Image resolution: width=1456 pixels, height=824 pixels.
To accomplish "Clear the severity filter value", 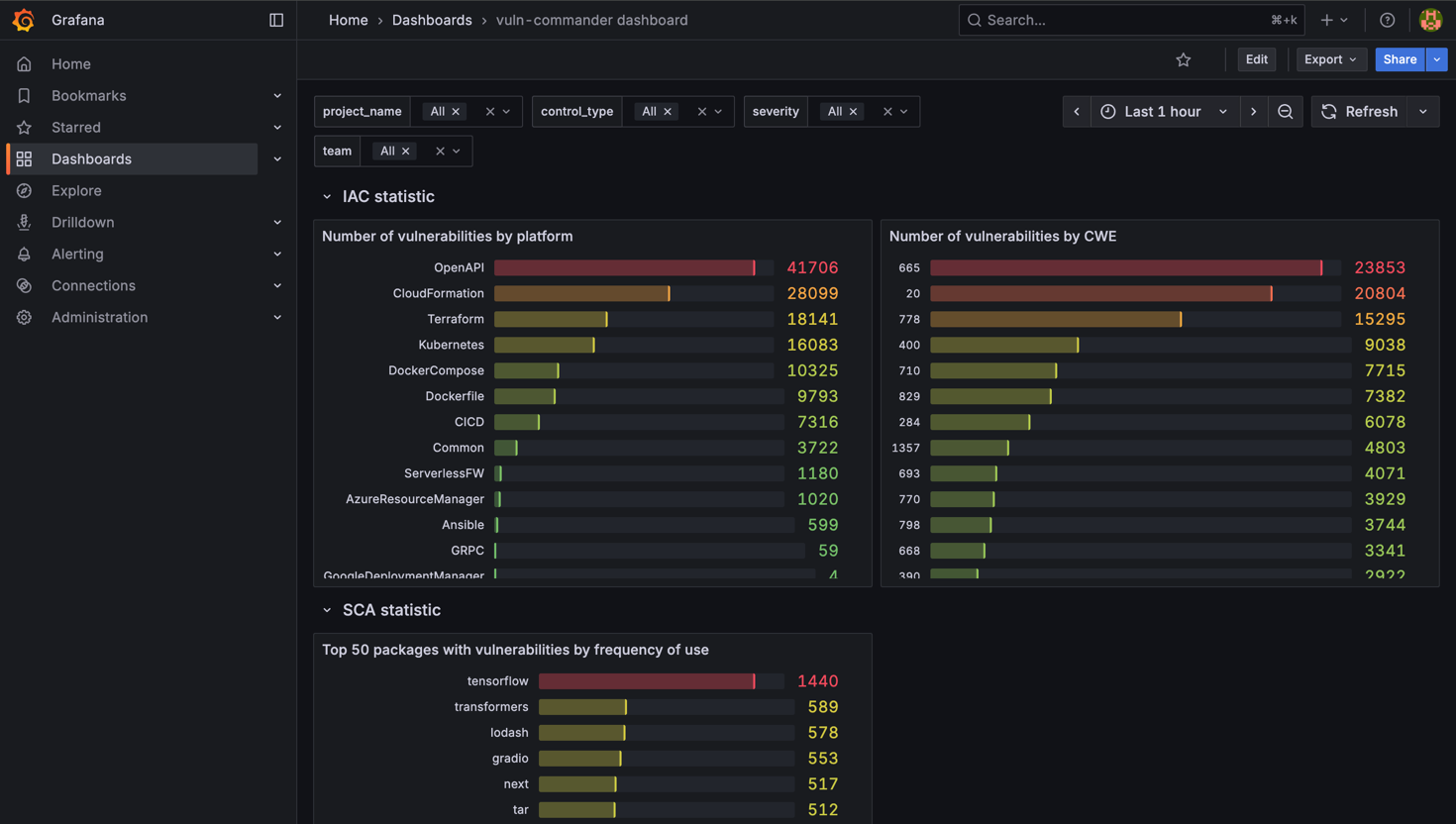I will (x=887, y=112).
